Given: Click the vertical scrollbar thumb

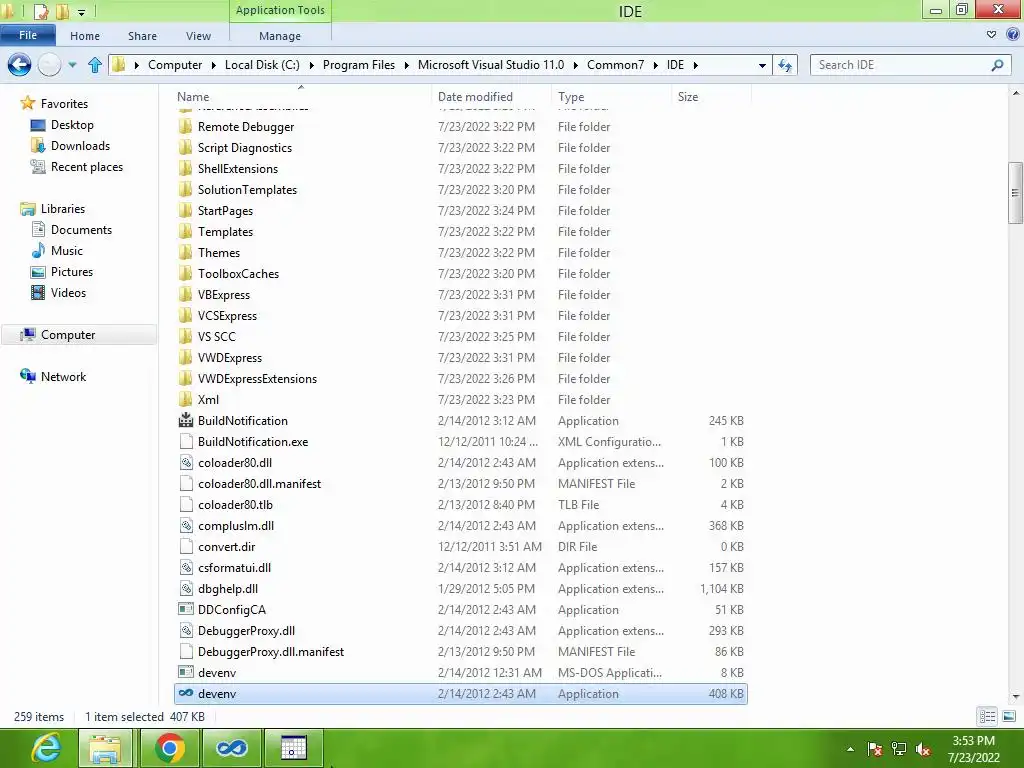Looking at the screenshot, I should (x=1015, y=193).
